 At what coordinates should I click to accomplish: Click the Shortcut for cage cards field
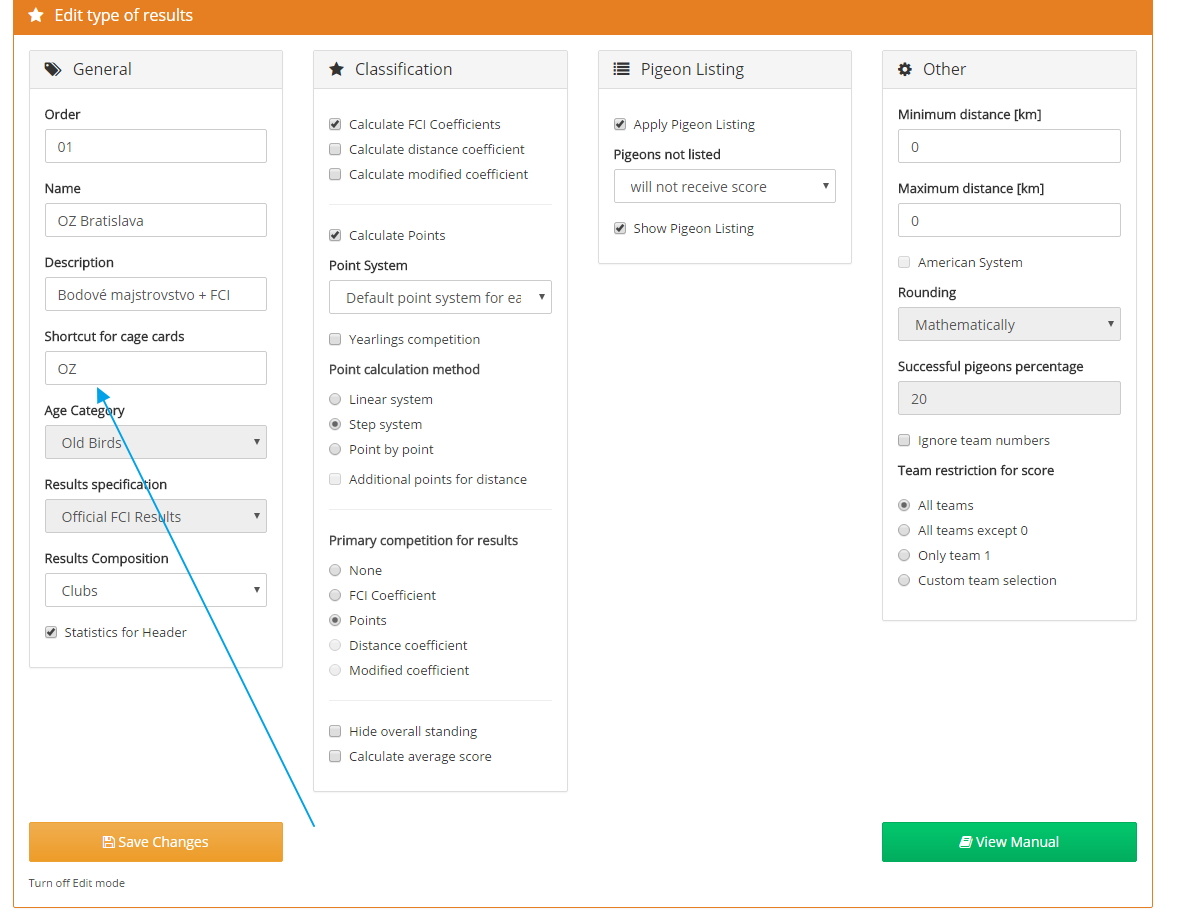(x=156, y=368)
